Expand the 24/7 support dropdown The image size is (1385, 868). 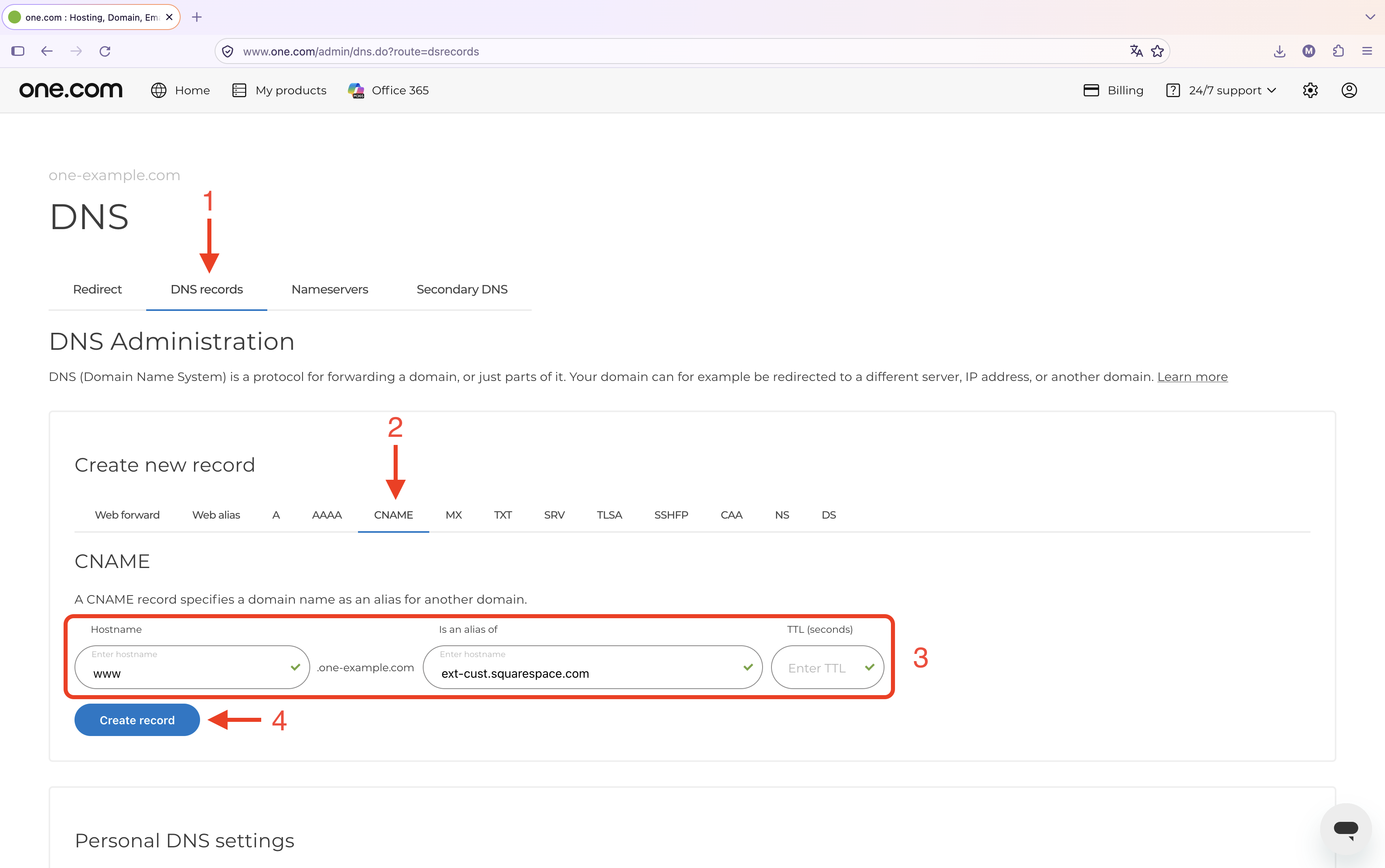[1221, 90]
